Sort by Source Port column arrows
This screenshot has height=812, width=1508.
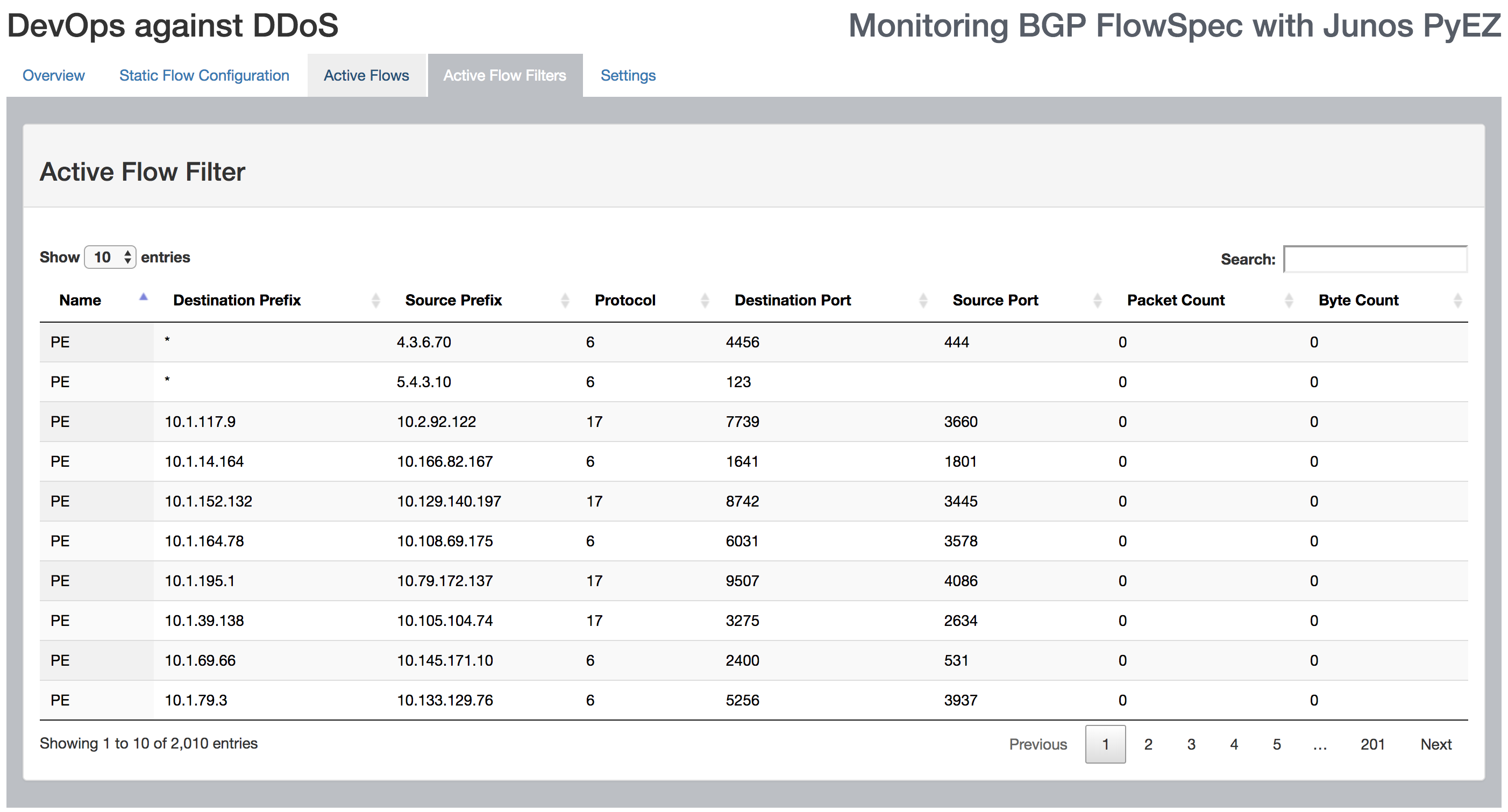1097,300
